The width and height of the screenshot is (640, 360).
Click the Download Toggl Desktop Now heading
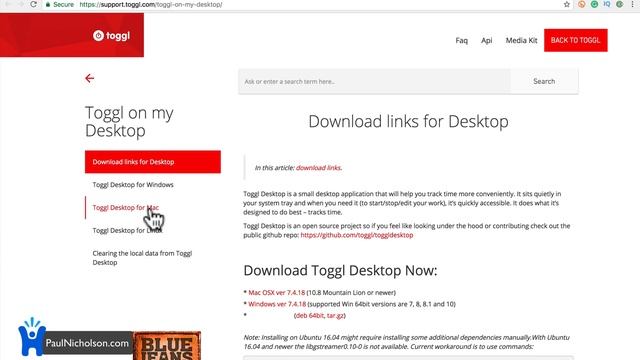click(340, 271)
